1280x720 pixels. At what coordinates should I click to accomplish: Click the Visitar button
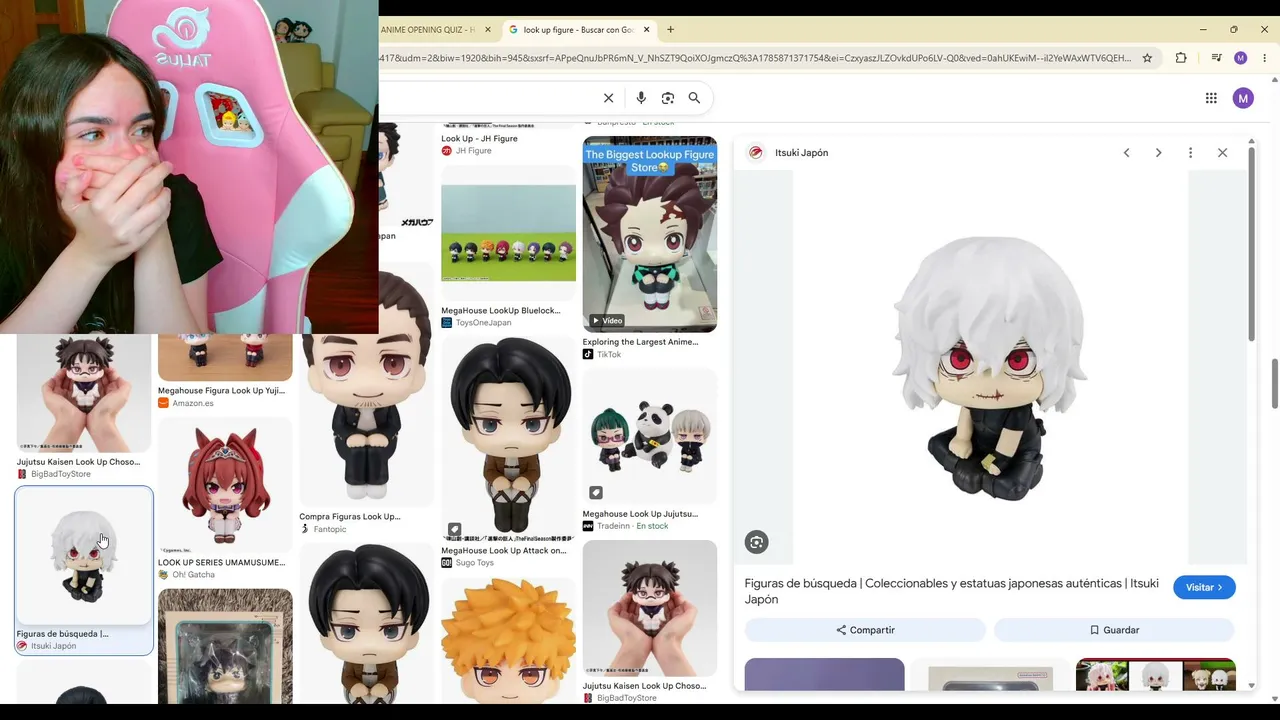tap(1204, 588)
